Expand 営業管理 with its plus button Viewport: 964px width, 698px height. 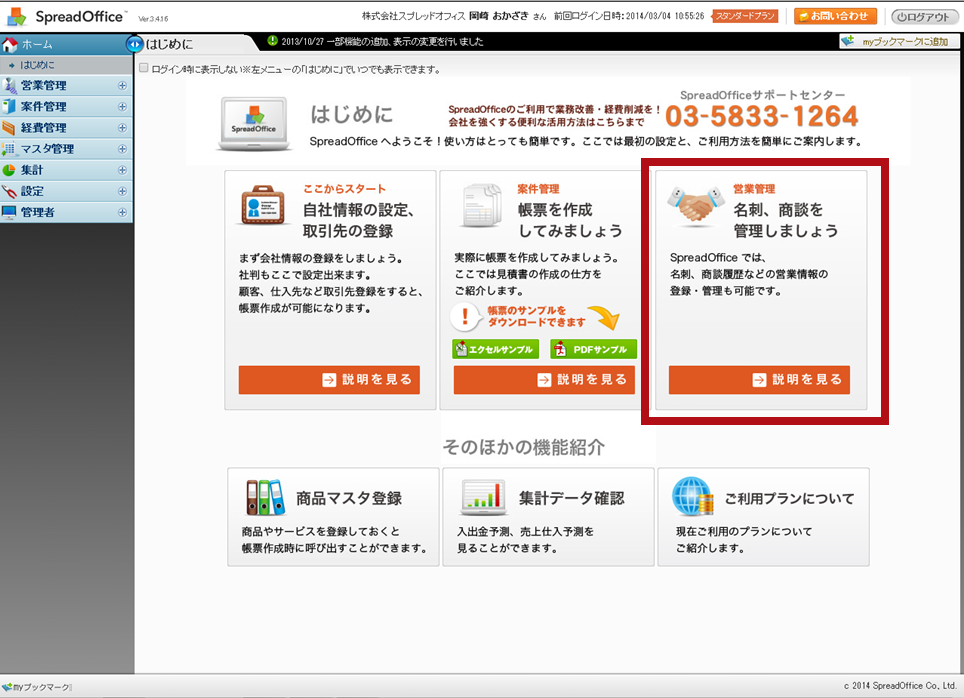click(x=122, y=86)
